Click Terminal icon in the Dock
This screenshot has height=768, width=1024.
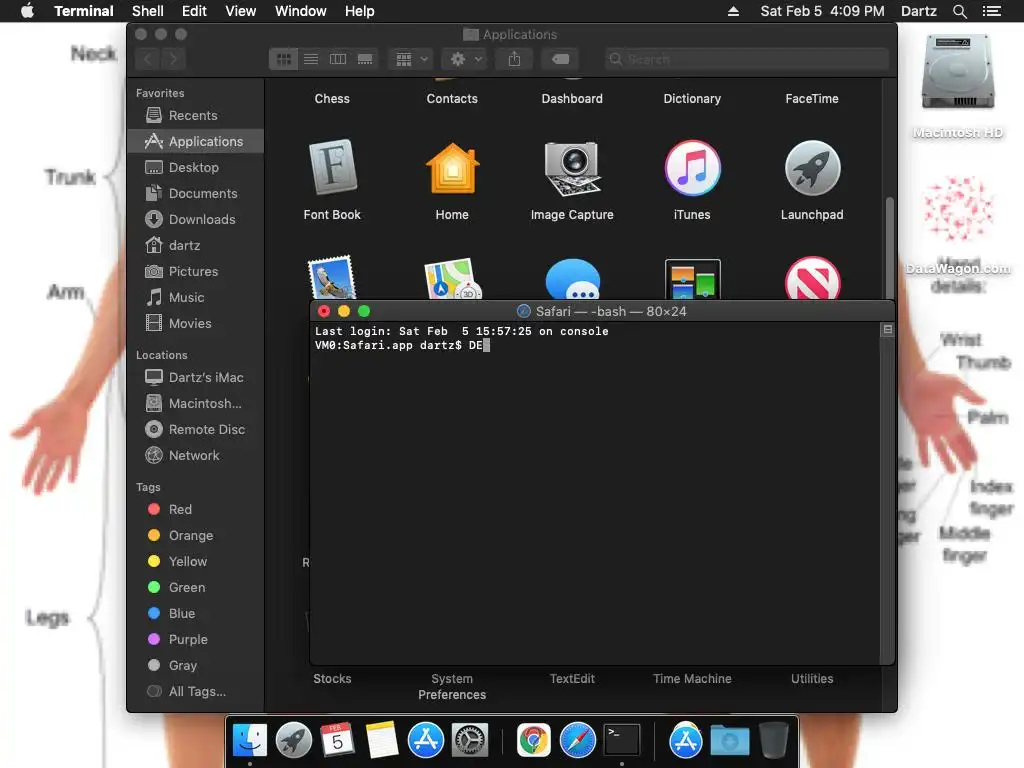622,741
